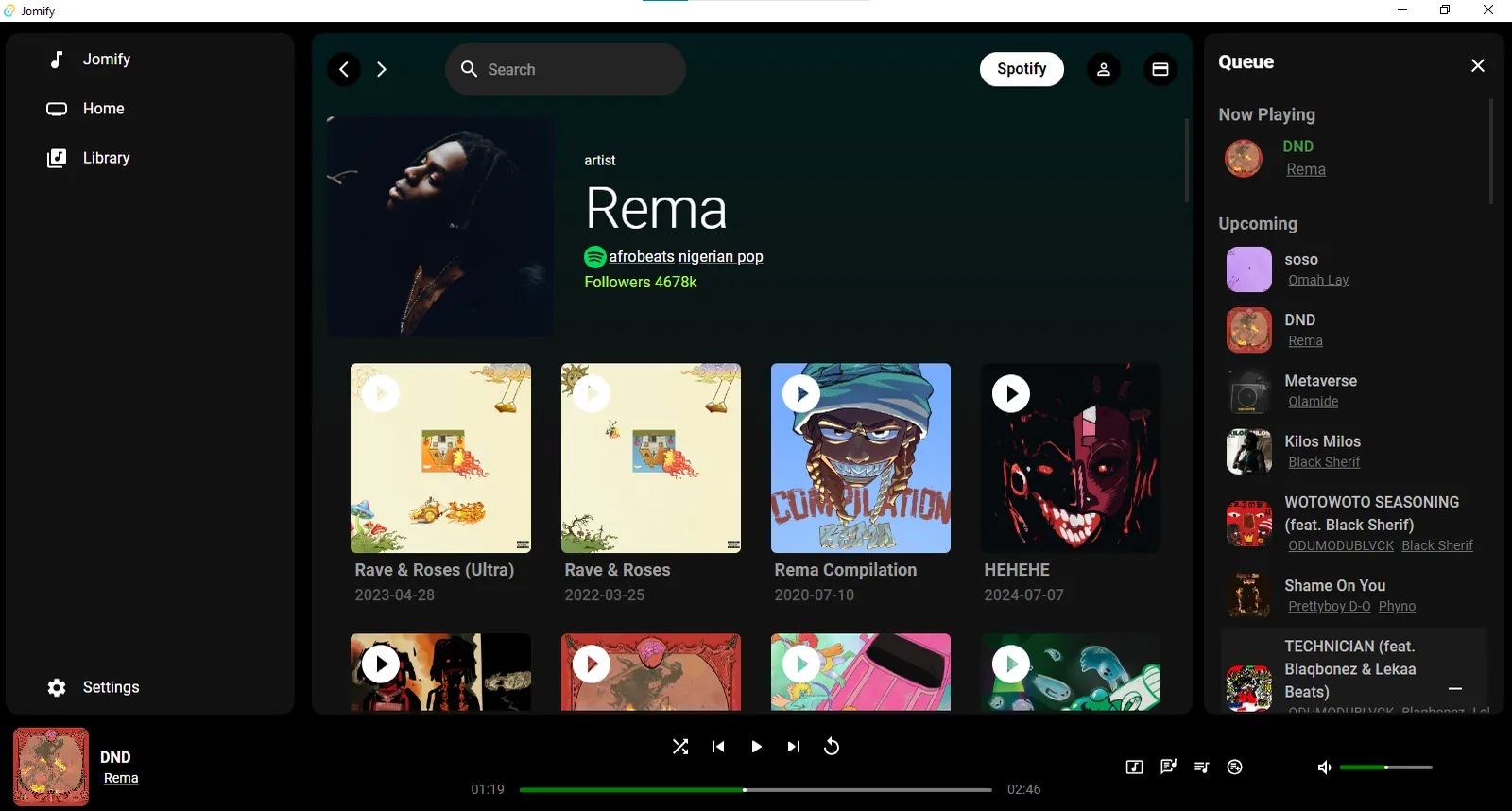Skip to the next track
This screenshot has height=811, width=1512.
[794, 747]
